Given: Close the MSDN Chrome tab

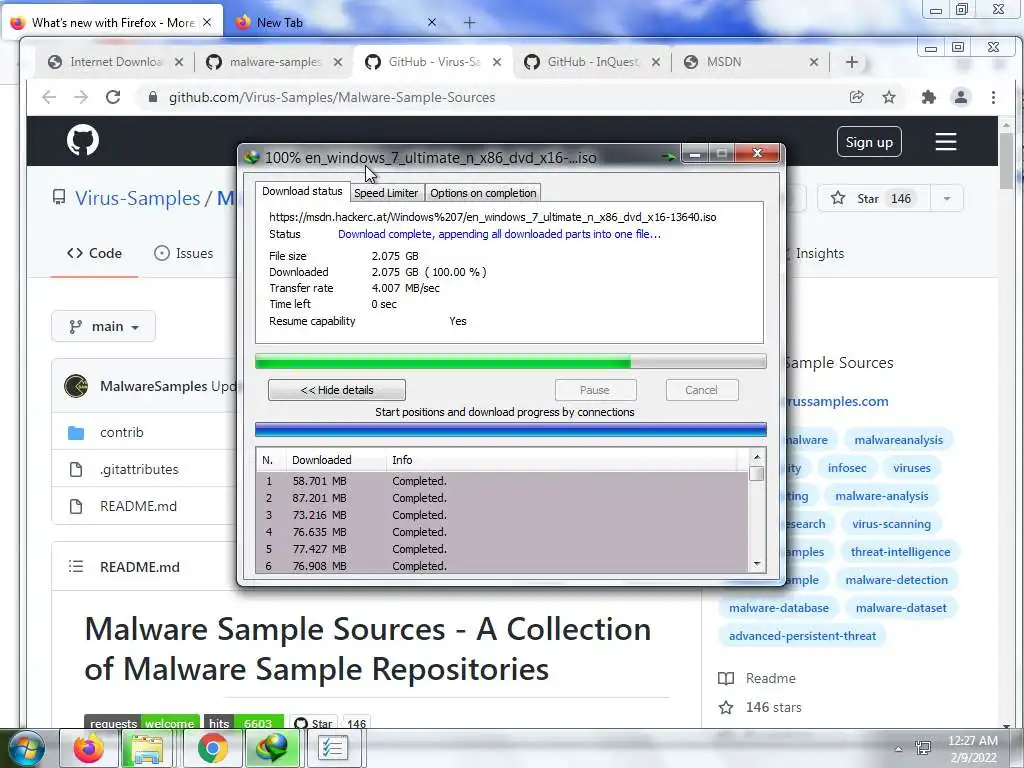Looking at the screenshot, I should (814, 62).
